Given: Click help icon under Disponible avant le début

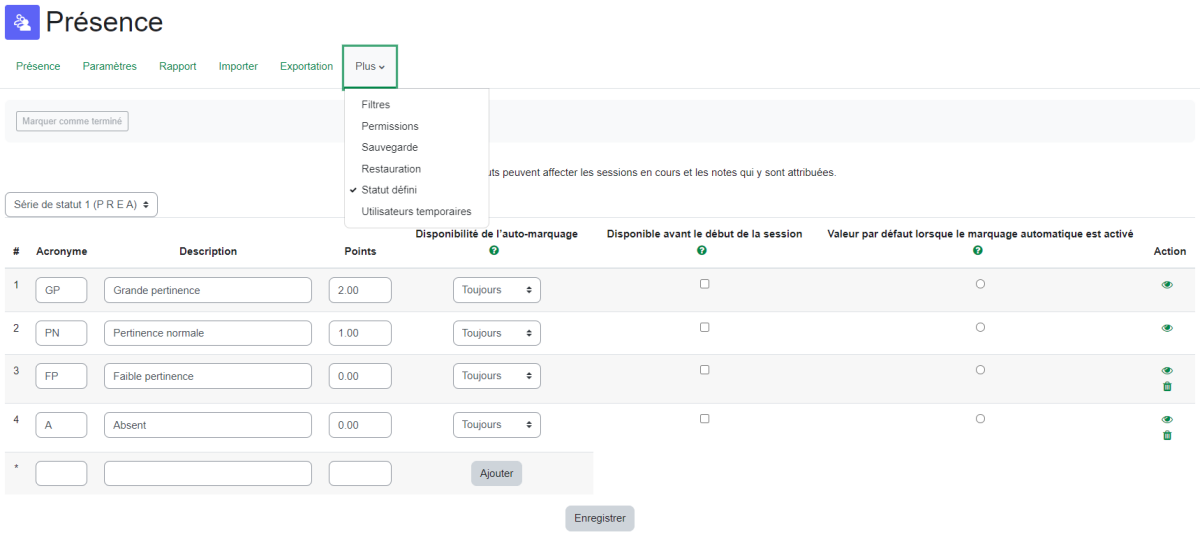Looking at the screenshot, I should point(704,251).
